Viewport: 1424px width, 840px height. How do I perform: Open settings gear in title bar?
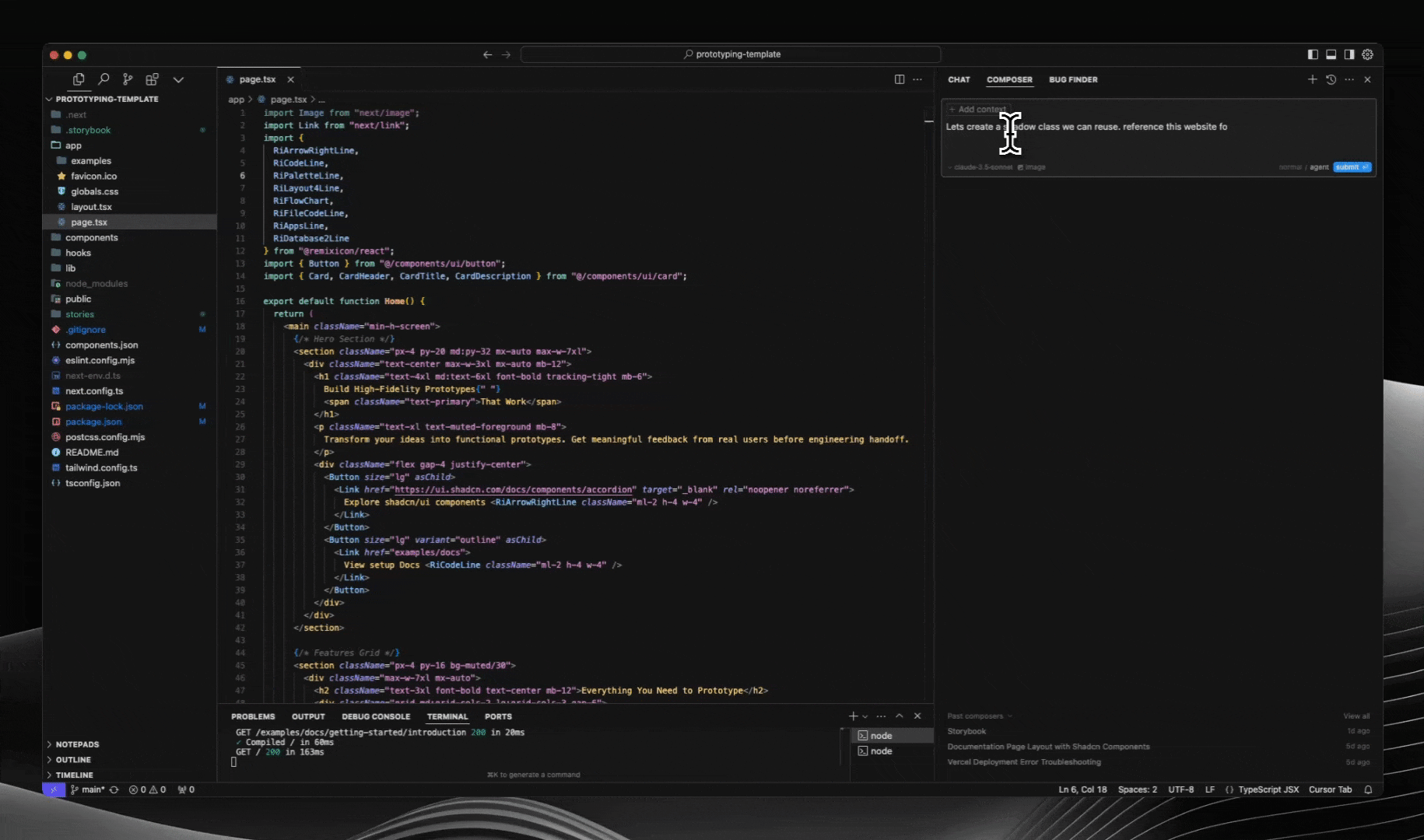click(x=1367, y=54)
